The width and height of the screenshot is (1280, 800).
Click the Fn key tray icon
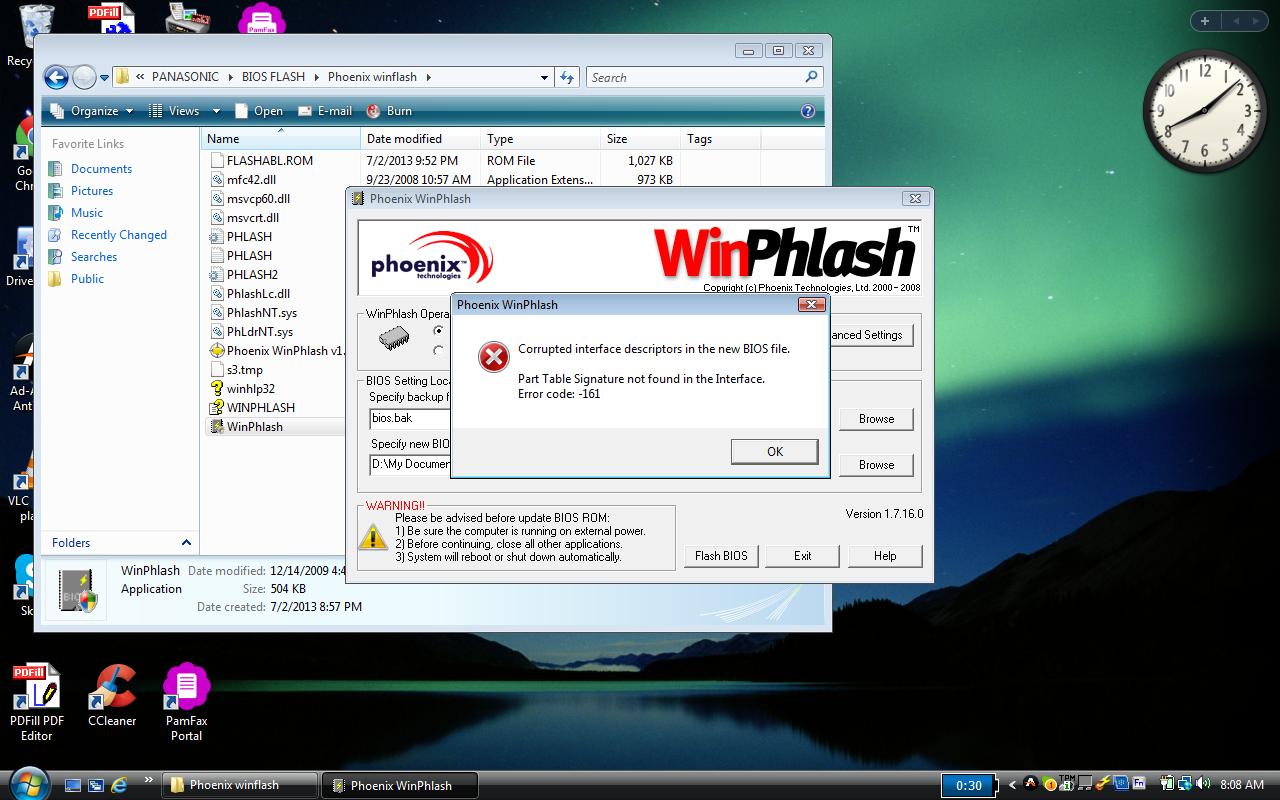pos(1139,783)
